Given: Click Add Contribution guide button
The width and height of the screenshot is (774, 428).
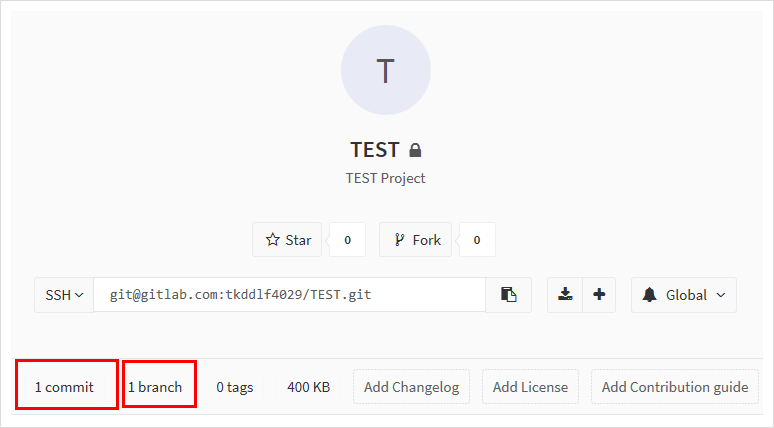Looking at the screenshot, I should click(675, 387).
